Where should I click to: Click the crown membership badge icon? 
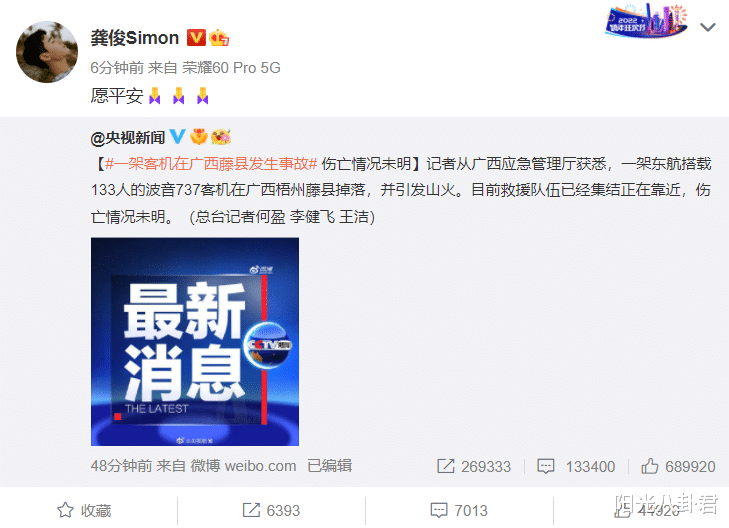[x=219, y=38]
